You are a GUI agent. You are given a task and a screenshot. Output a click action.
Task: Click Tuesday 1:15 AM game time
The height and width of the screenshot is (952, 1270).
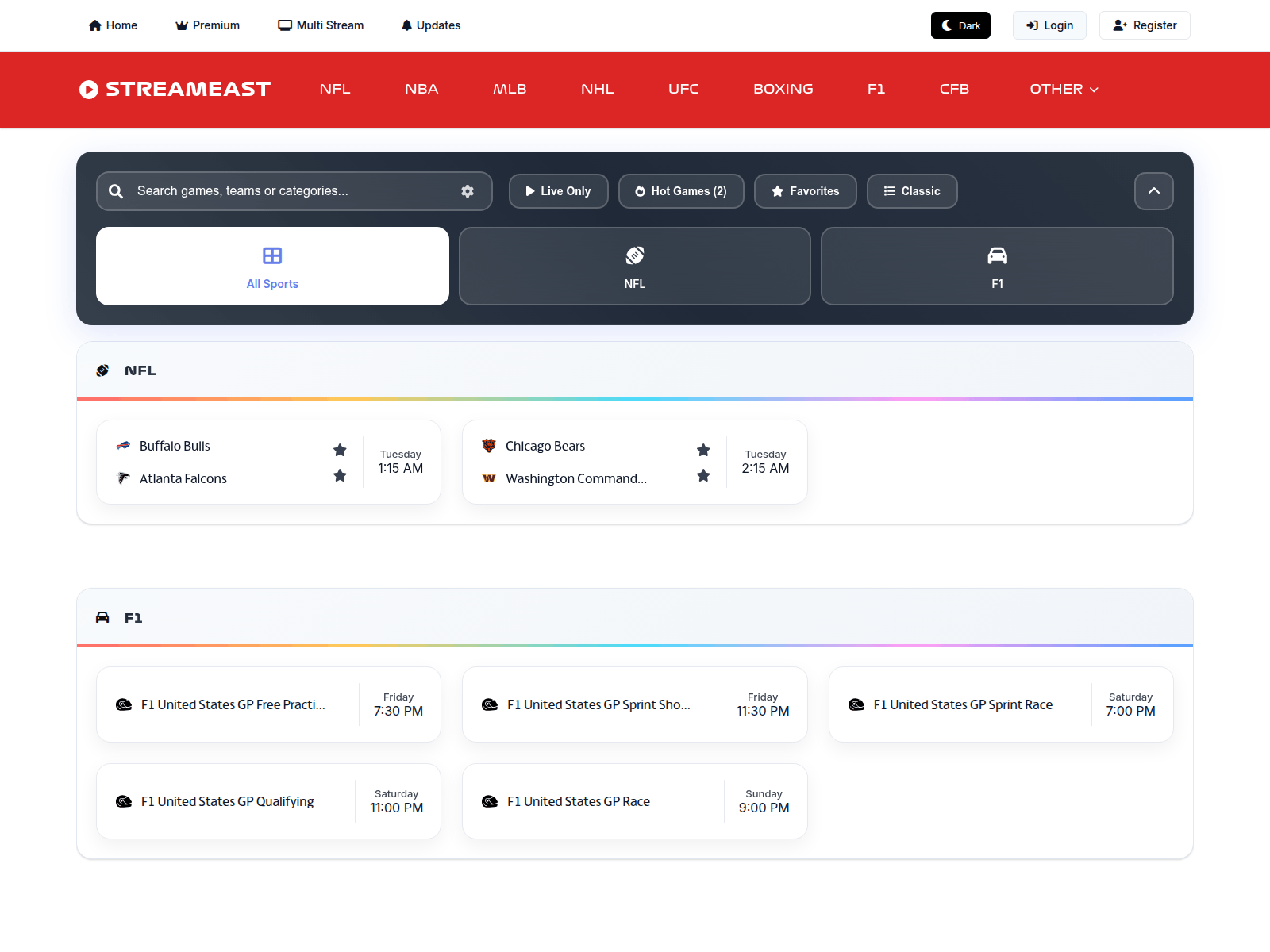tap(401, 462)
